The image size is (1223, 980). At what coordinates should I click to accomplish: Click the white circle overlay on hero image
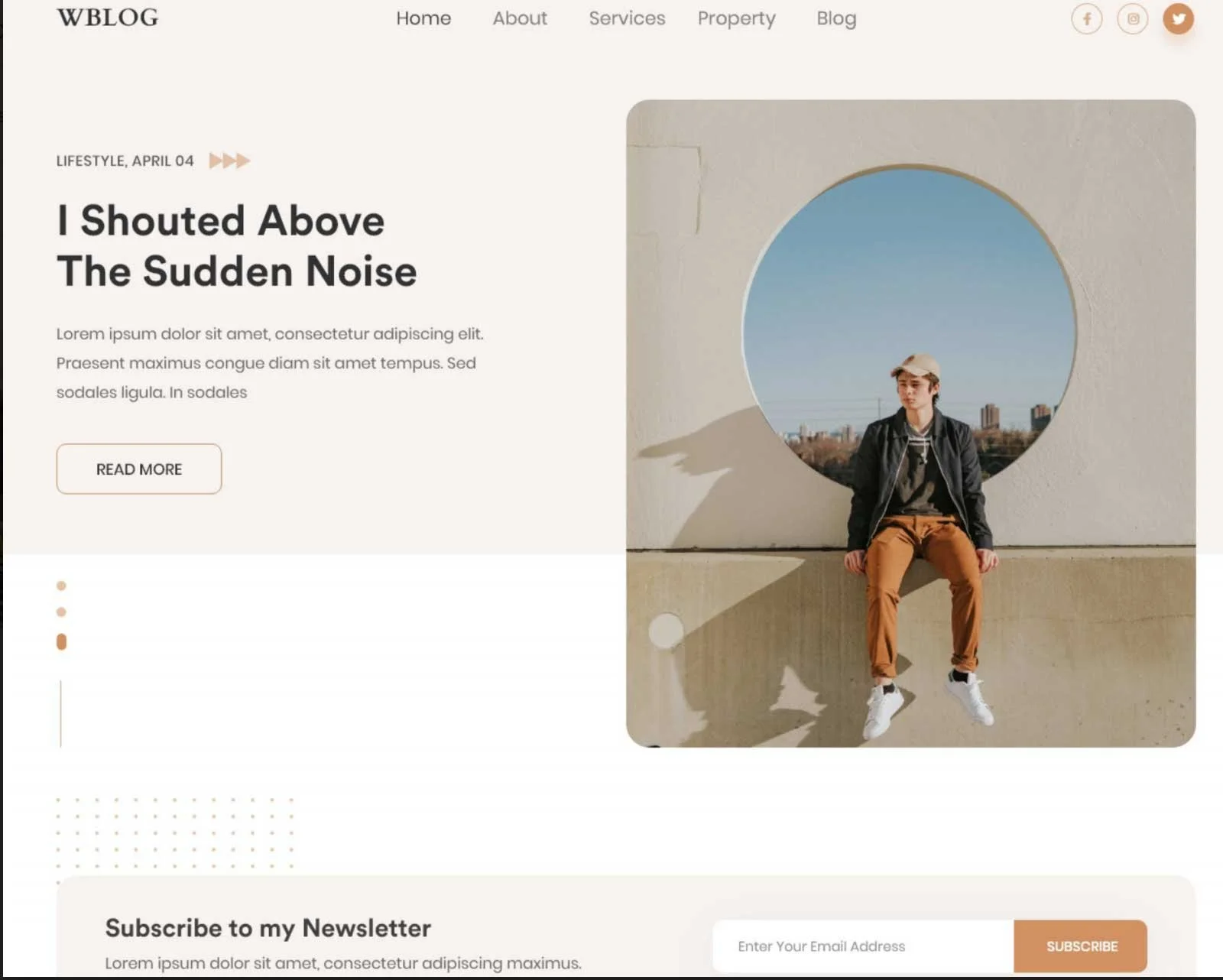[666, 631]
